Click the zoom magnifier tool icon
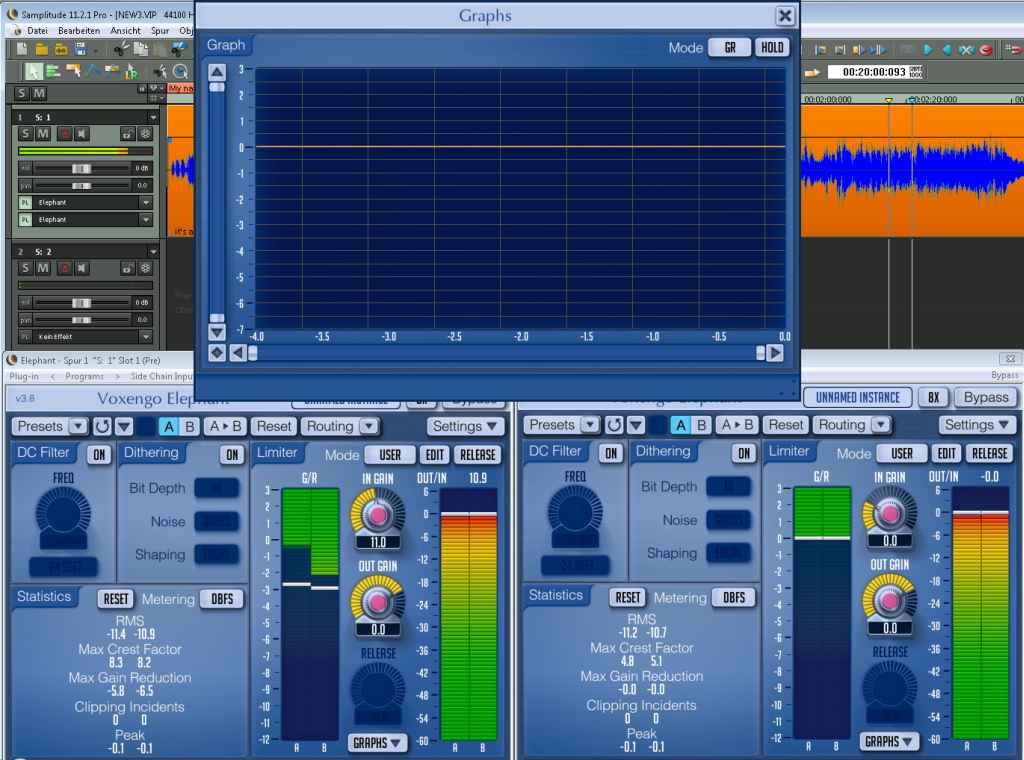Image resolution: width=1024 pixels, height=760 pixels. (181, 71)
